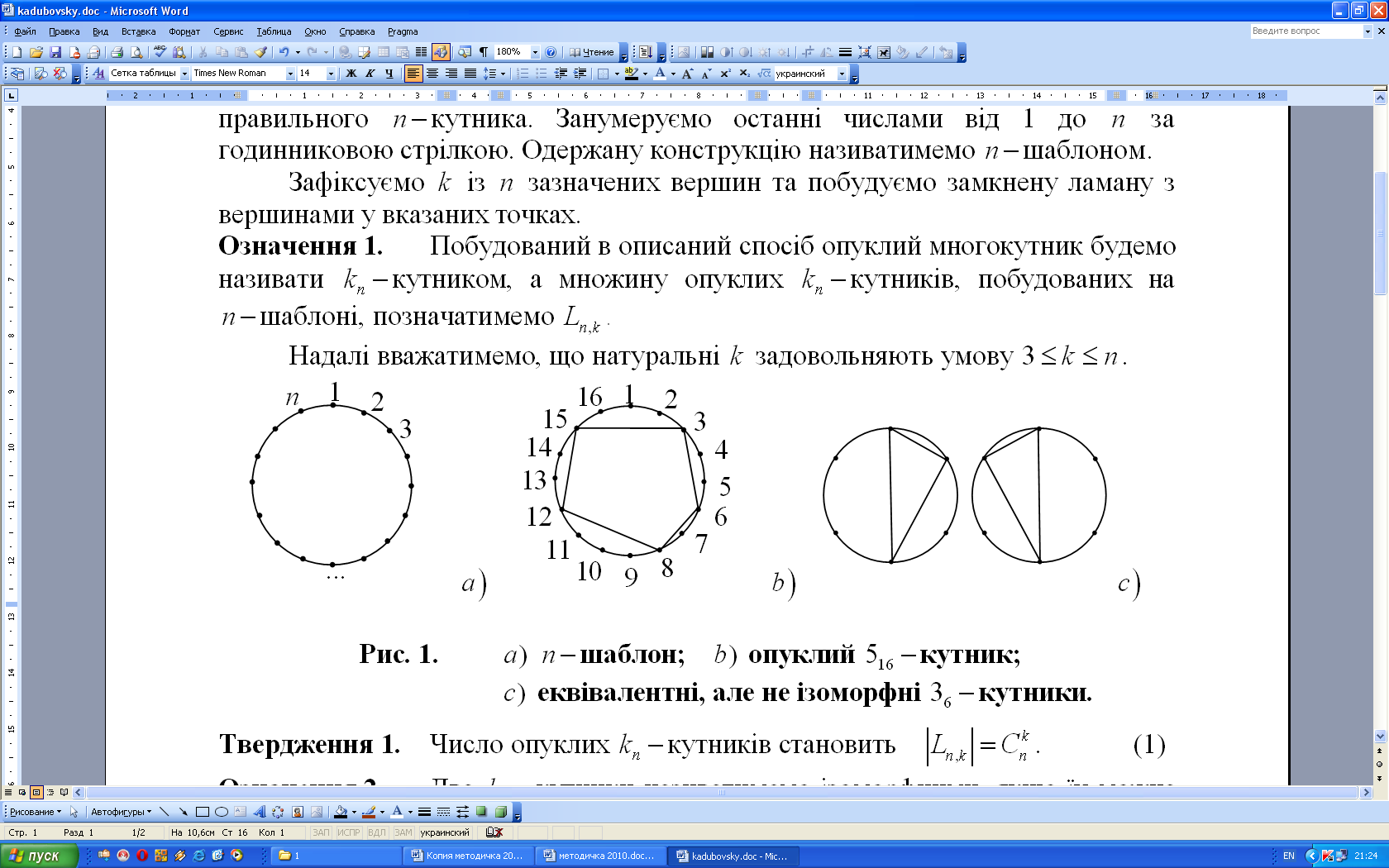The height and width of the screenshot is (868, 1389).
Task: Open the Вставка menu
Action: pos(138,31)
